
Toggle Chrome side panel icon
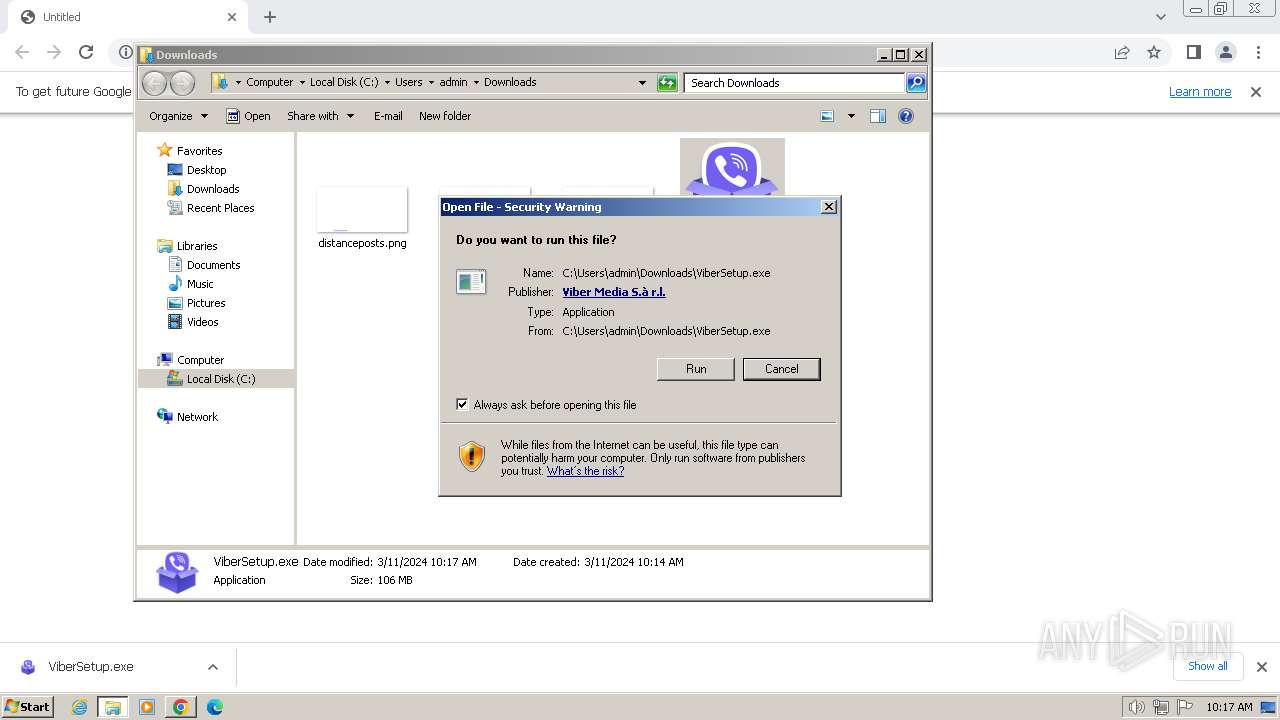(1193, 52)
